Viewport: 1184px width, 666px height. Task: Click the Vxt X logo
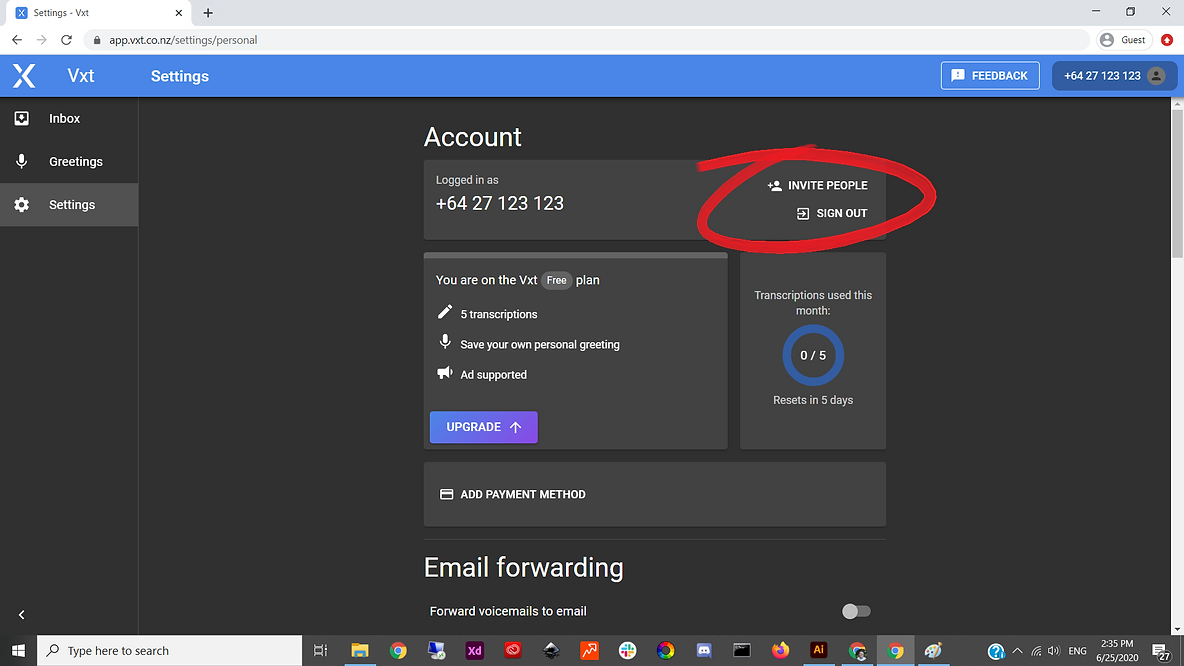coord(24,76)
